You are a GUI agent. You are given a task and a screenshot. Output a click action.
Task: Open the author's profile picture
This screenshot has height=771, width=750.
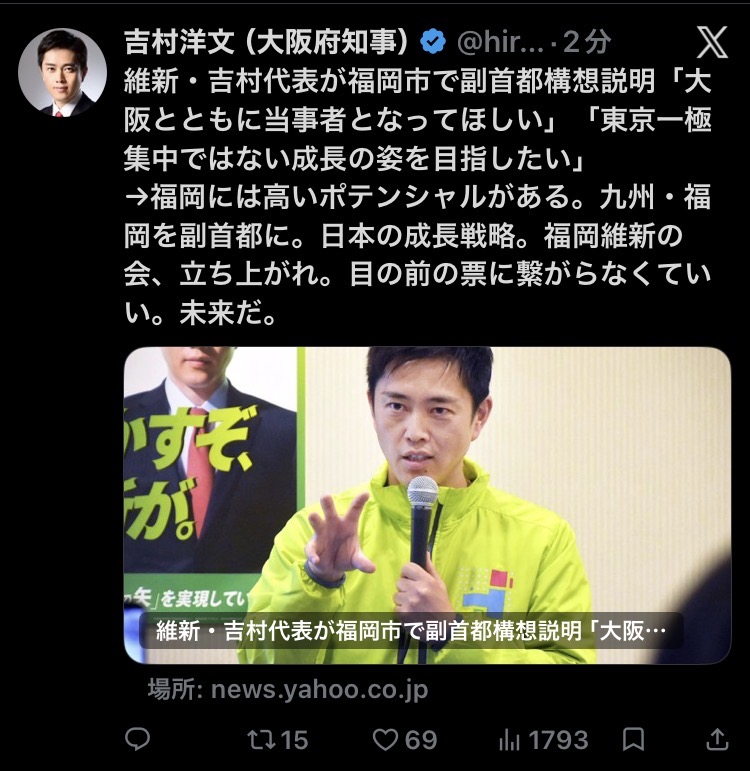[62, 72]
